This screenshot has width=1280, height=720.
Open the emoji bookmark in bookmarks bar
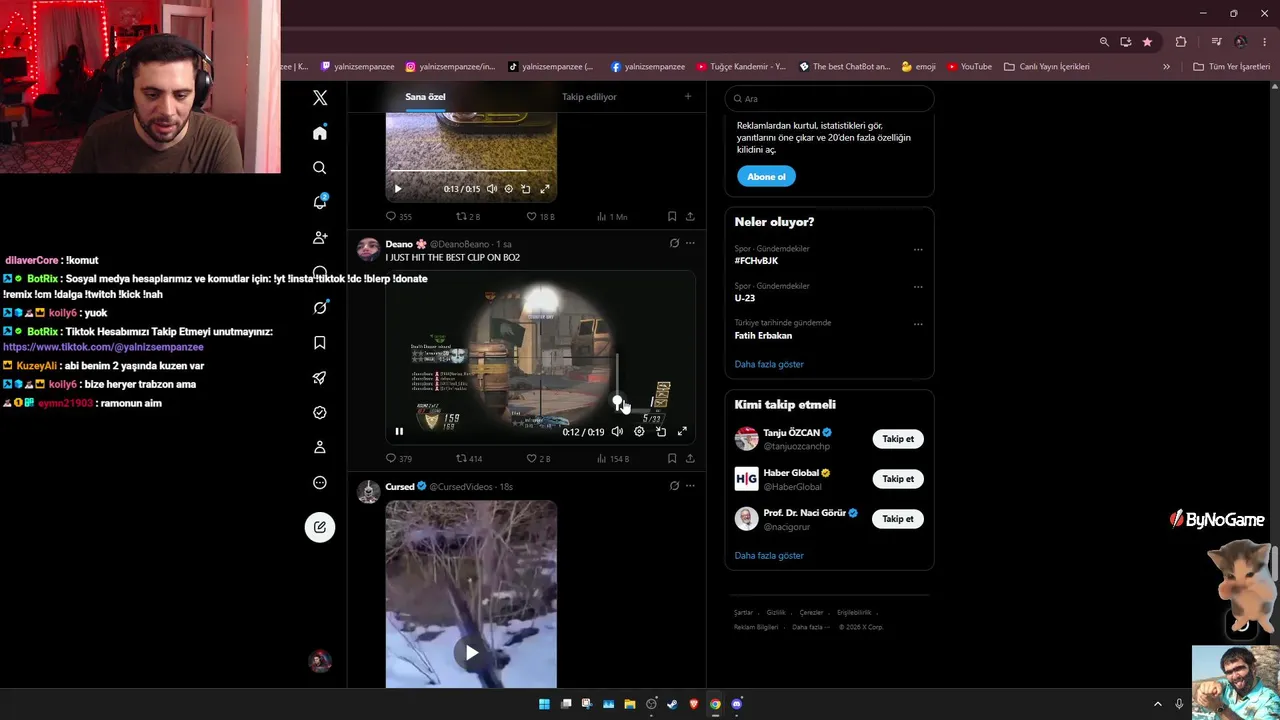(x=918, y=67)
